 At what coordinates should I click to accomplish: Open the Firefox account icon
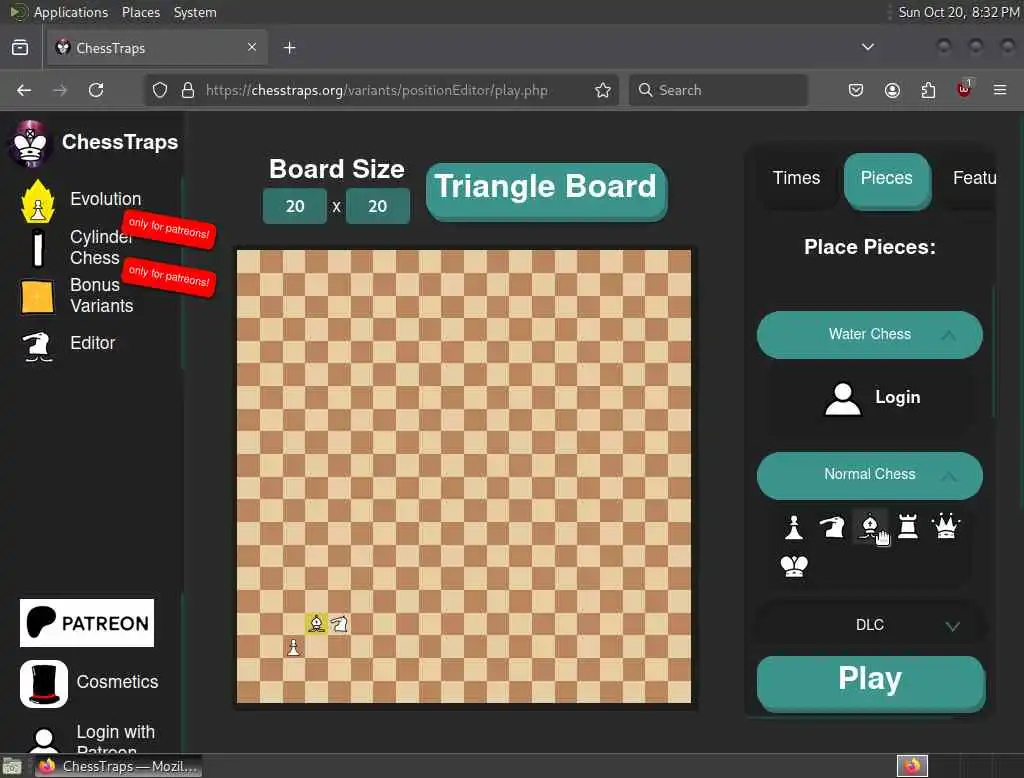pyautogui.click(x=892, y=90)
